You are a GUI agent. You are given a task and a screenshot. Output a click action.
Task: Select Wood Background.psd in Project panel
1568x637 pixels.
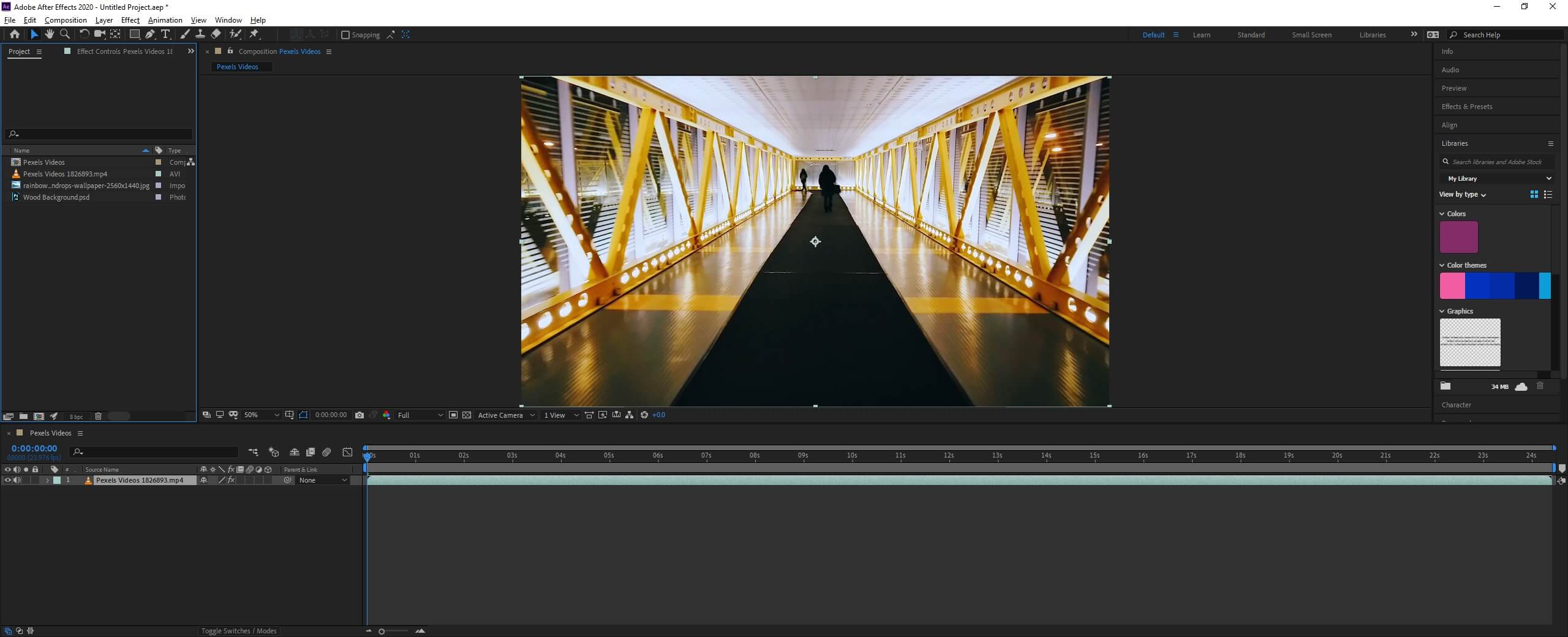pos(56,197)
